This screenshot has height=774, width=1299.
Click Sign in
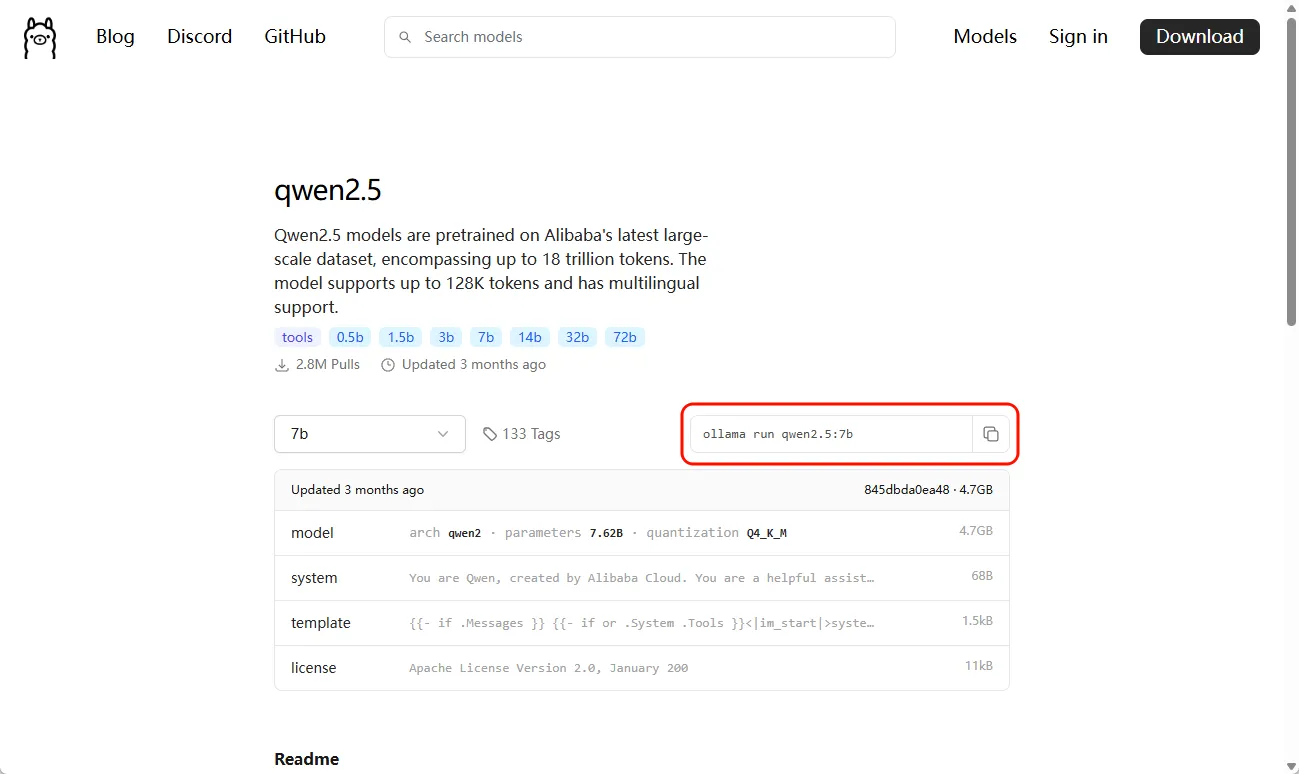tap(1078, 37)
